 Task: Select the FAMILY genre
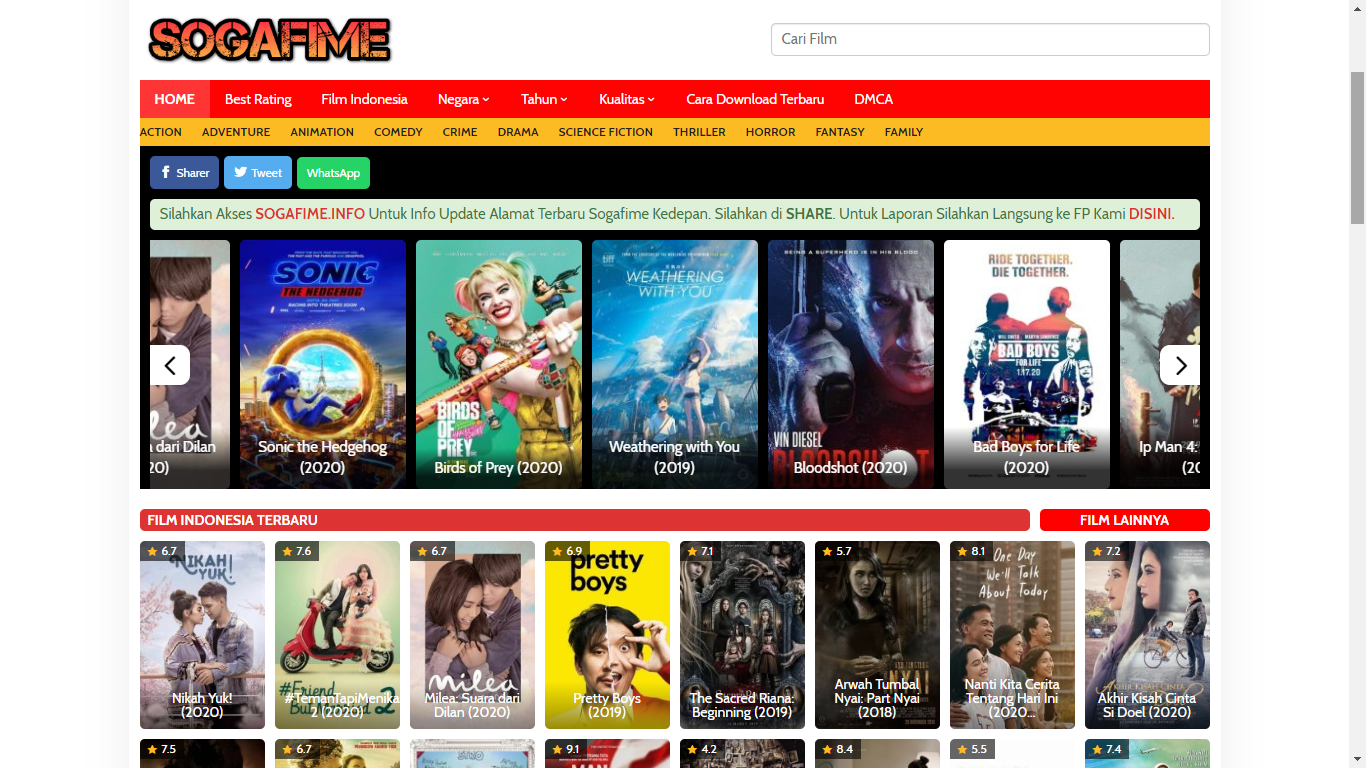(904, 132)
